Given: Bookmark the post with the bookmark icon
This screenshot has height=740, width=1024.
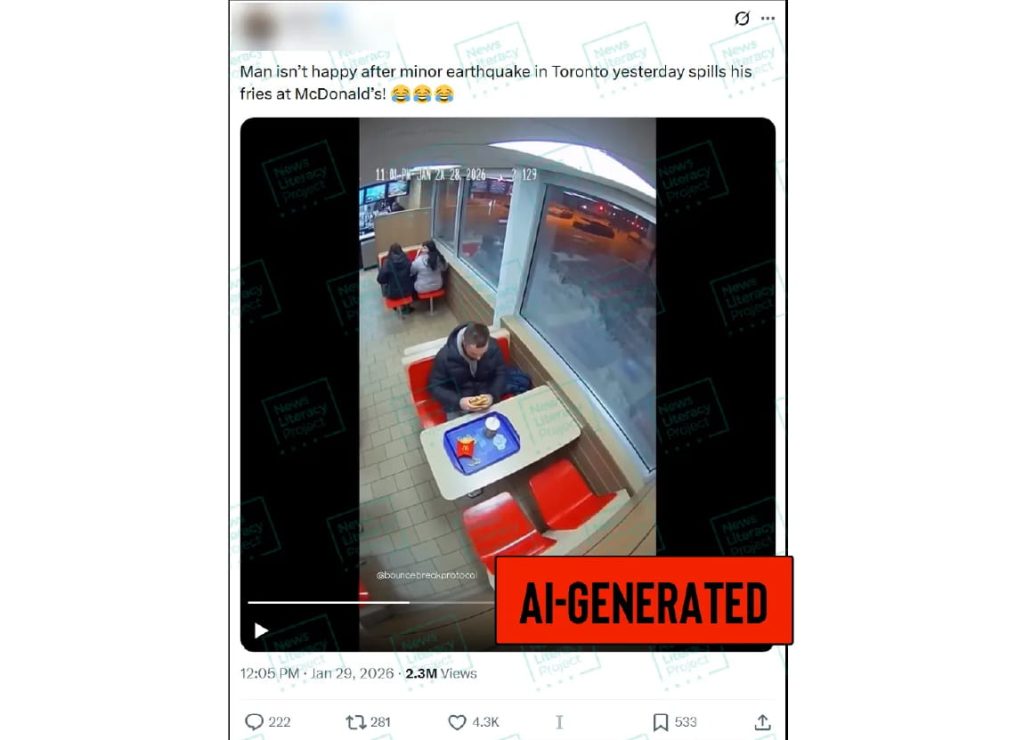Looking at the screenshot, I should pyautogui.click(x=660, y=722).
